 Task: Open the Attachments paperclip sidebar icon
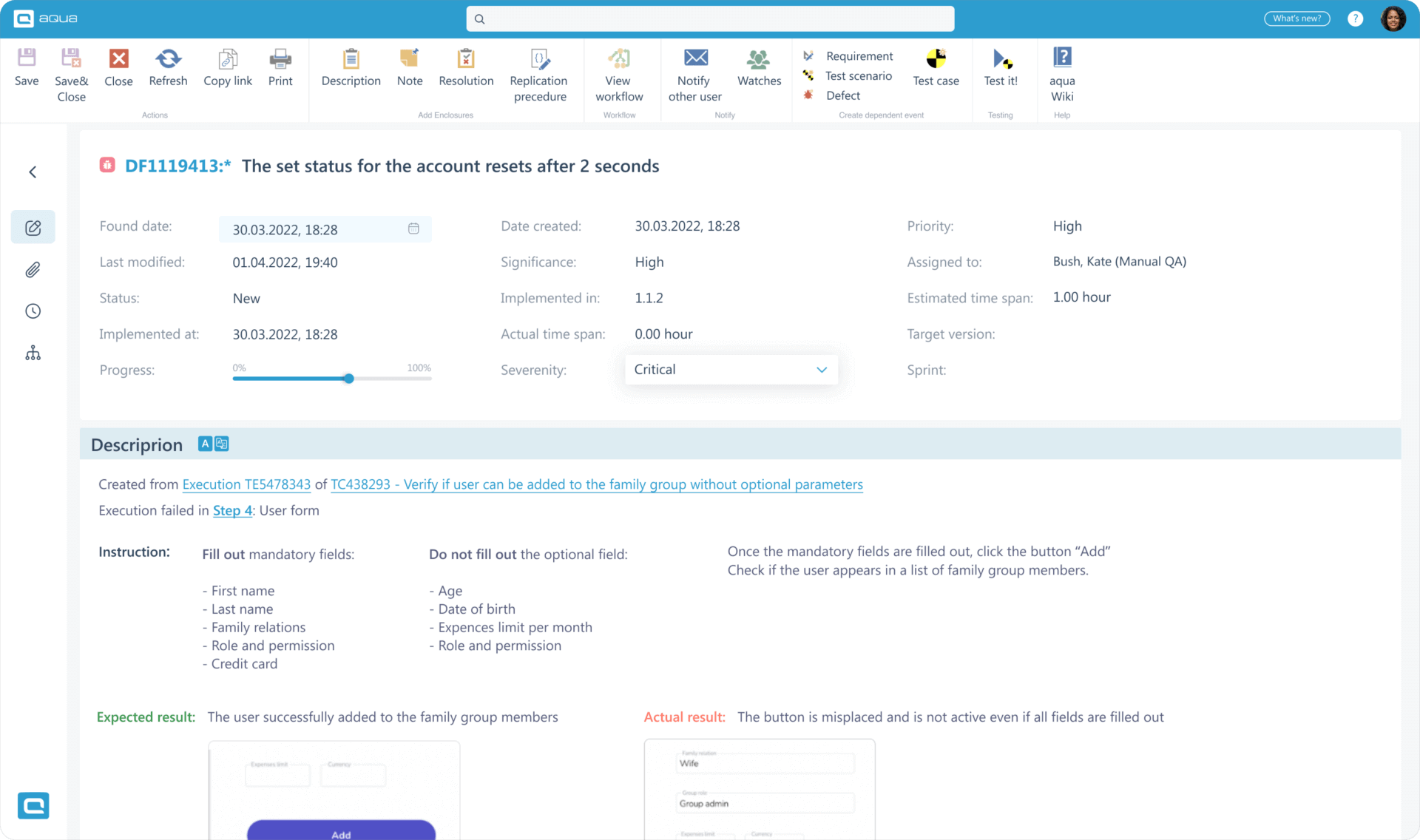click(x=33, y=269)
